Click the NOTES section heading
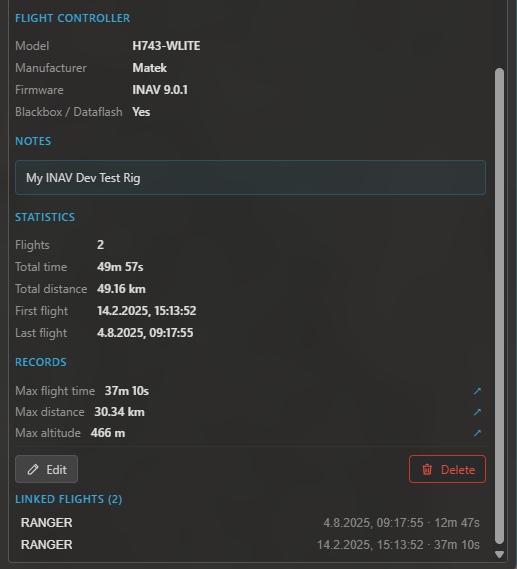This screenshot has height=569, width=517. 33,141
